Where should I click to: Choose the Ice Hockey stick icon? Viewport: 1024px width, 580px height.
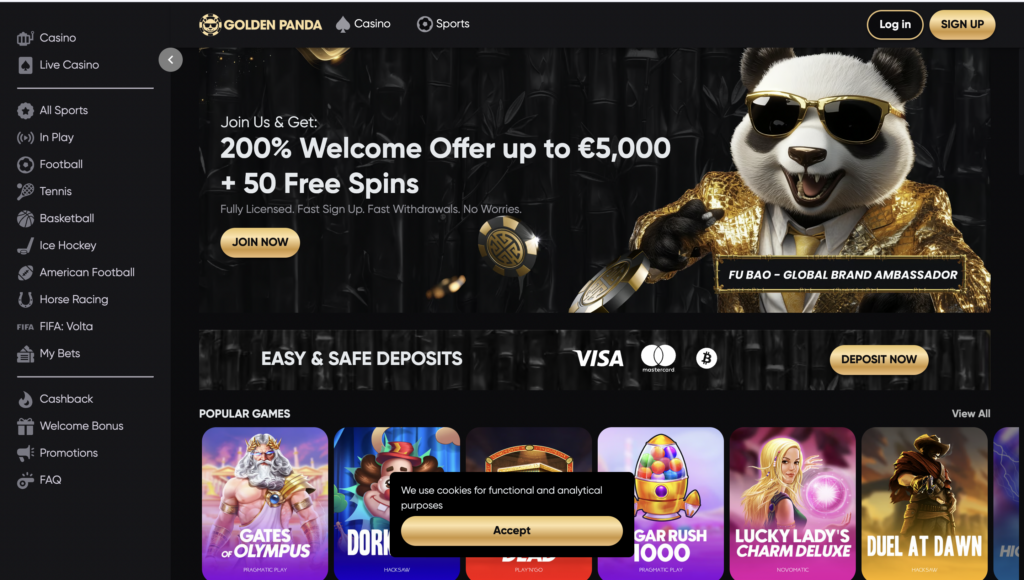(x=25, y=246)
